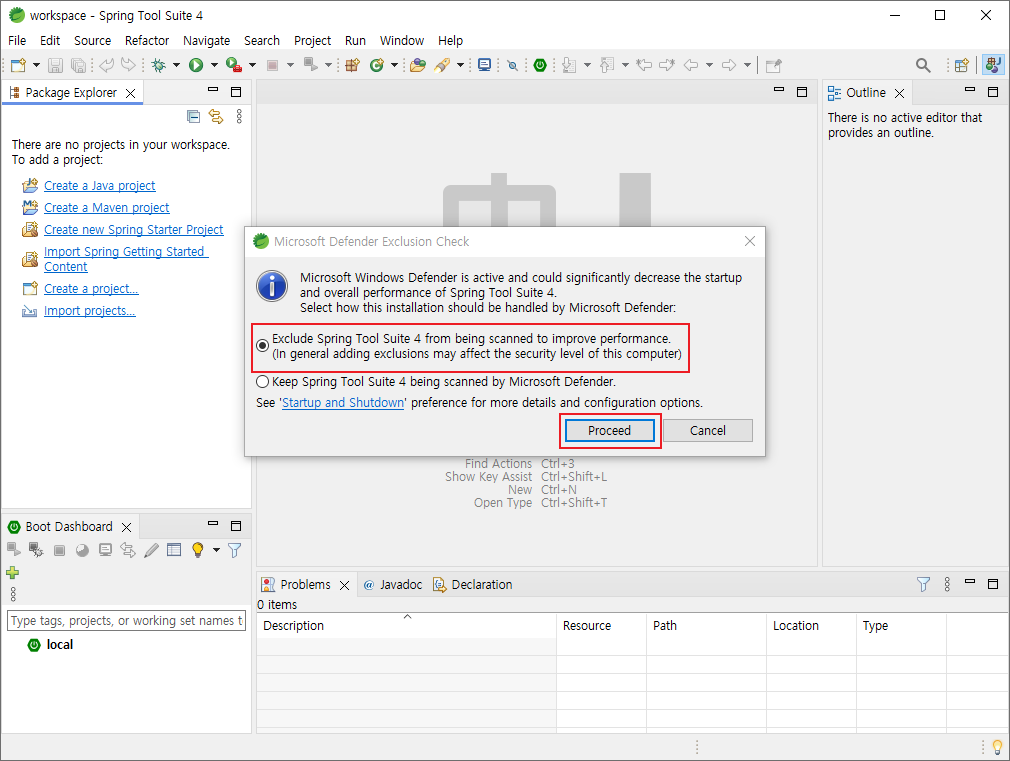Click Import projects... link
Screen dimensions: 1010x761
pyautogui.click(x=90, y=311)
